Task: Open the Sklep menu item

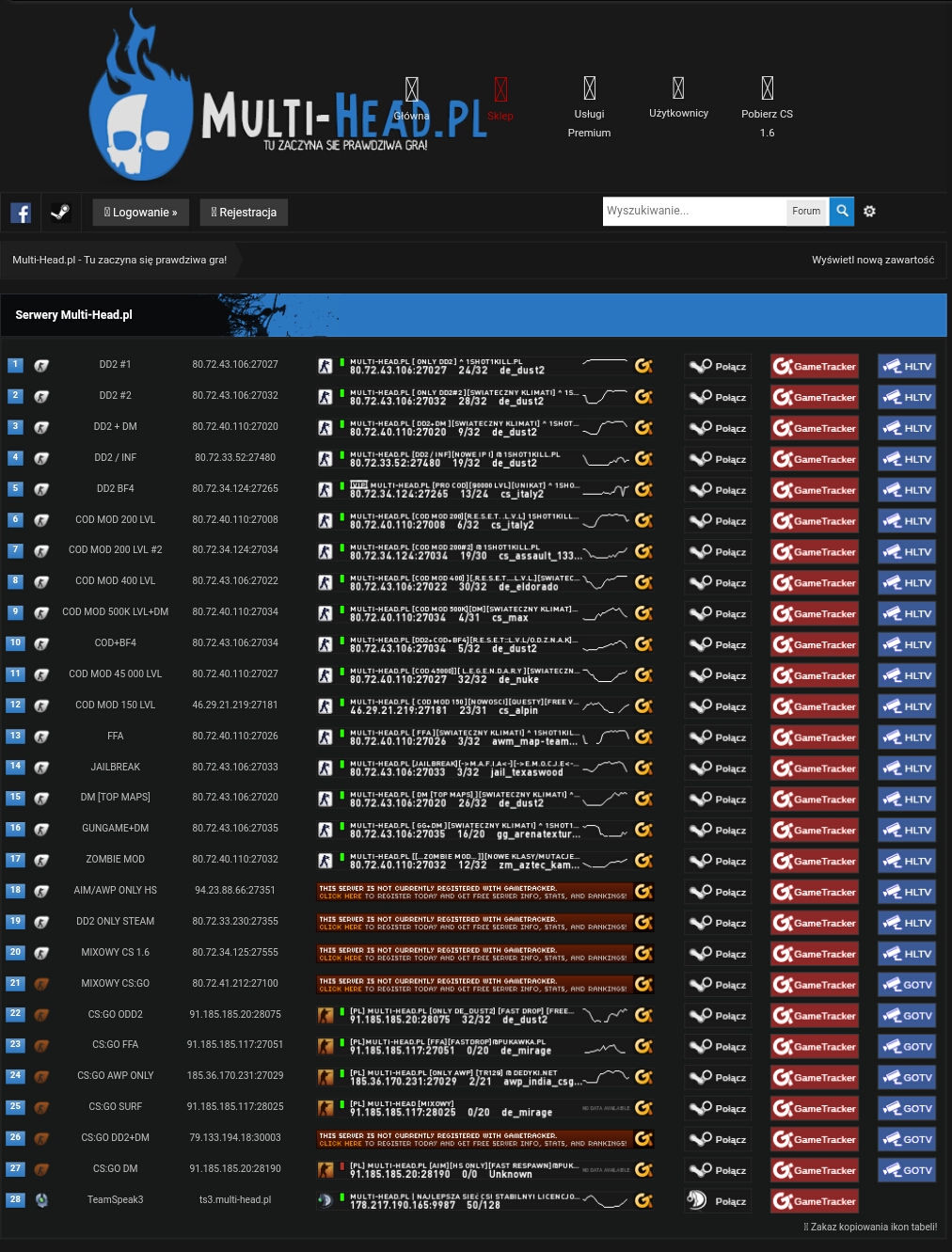Action: (500, 100)
